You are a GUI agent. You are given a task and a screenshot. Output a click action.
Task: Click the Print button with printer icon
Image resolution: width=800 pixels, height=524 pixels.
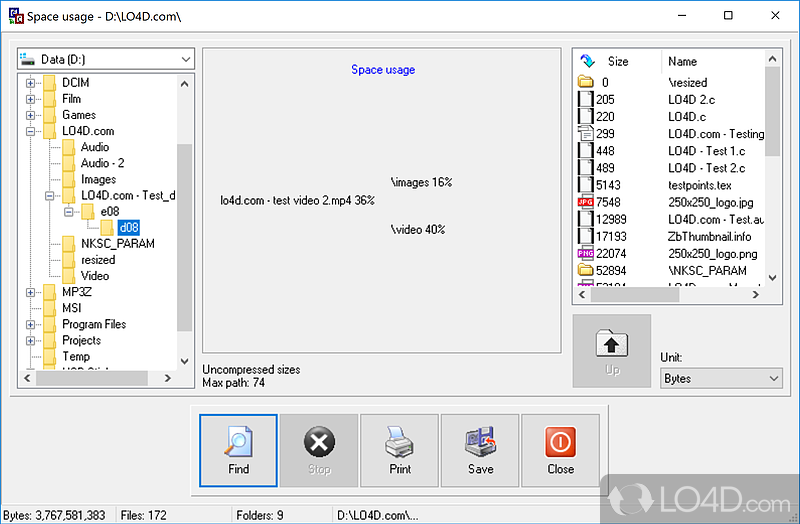coord(399,451)
